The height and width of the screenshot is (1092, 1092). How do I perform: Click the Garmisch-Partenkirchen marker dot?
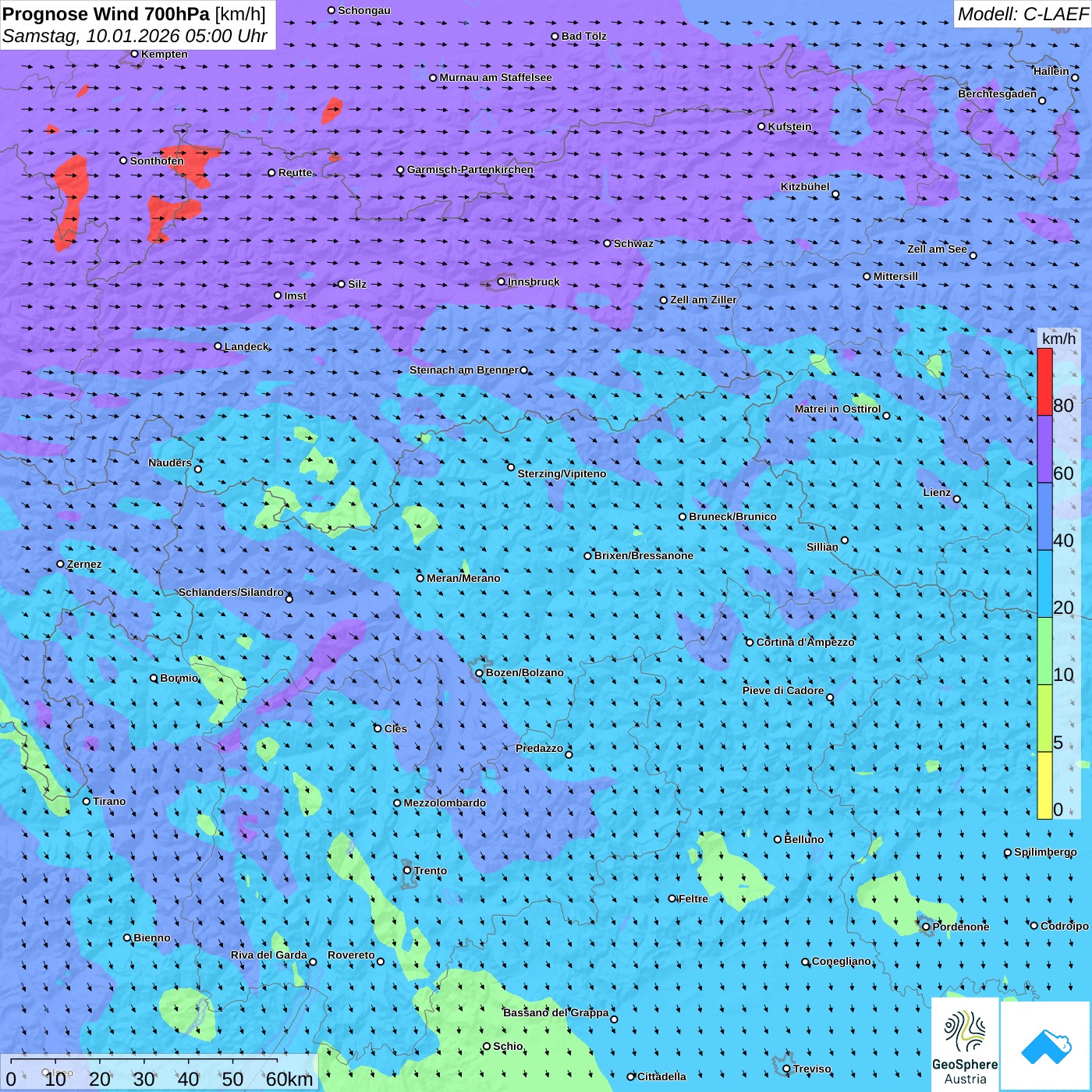401,169
